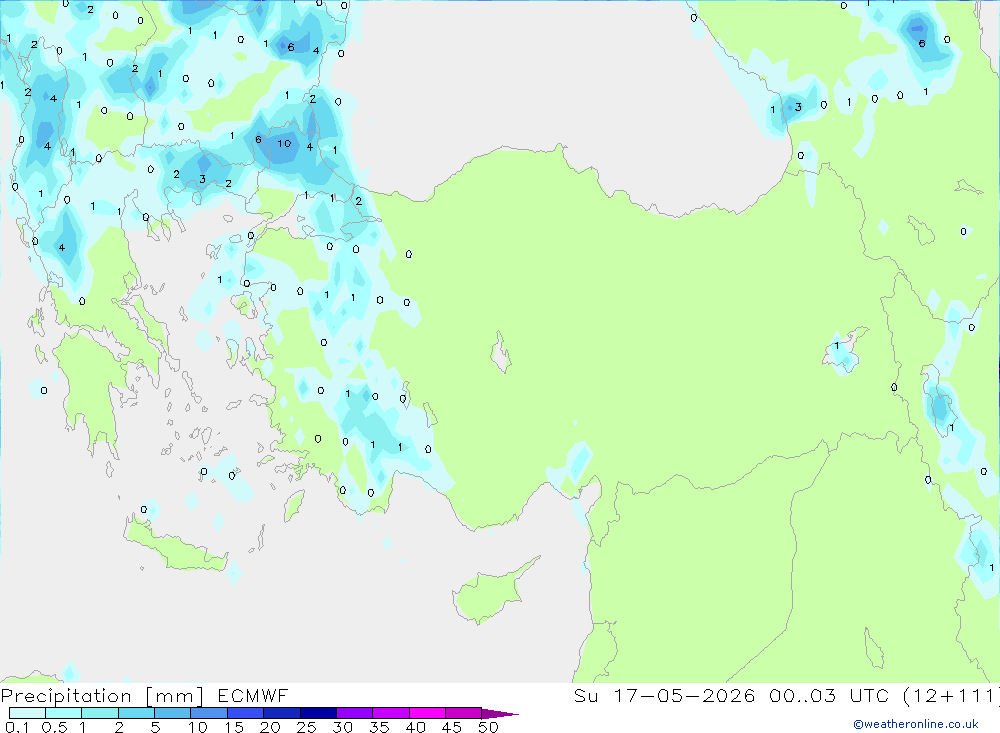Pick the 15–20 mm blue legend swatch
Viewport: 1000px width, 733px height.
[x=246, y=713]
